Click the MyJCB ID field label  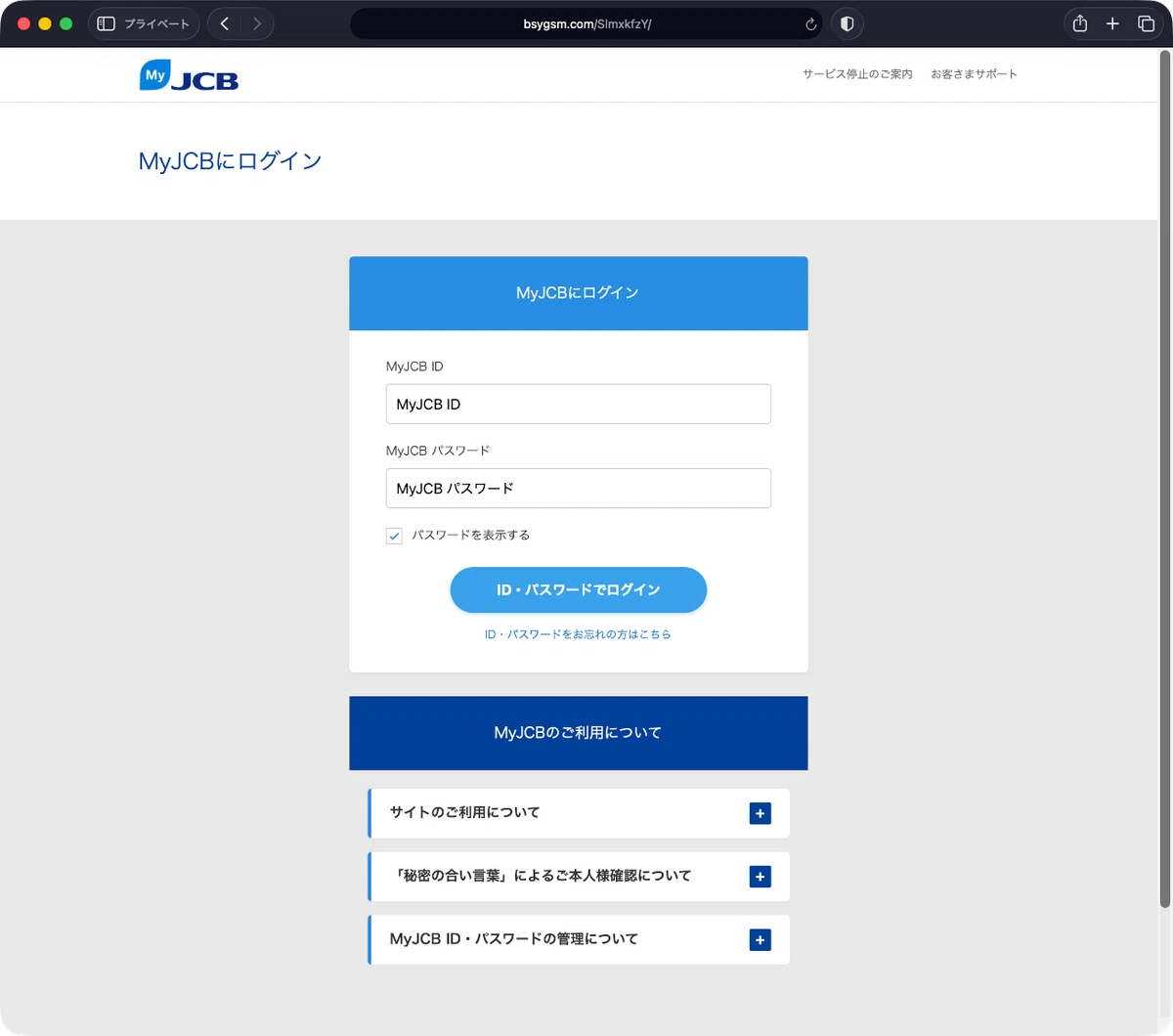414,367
